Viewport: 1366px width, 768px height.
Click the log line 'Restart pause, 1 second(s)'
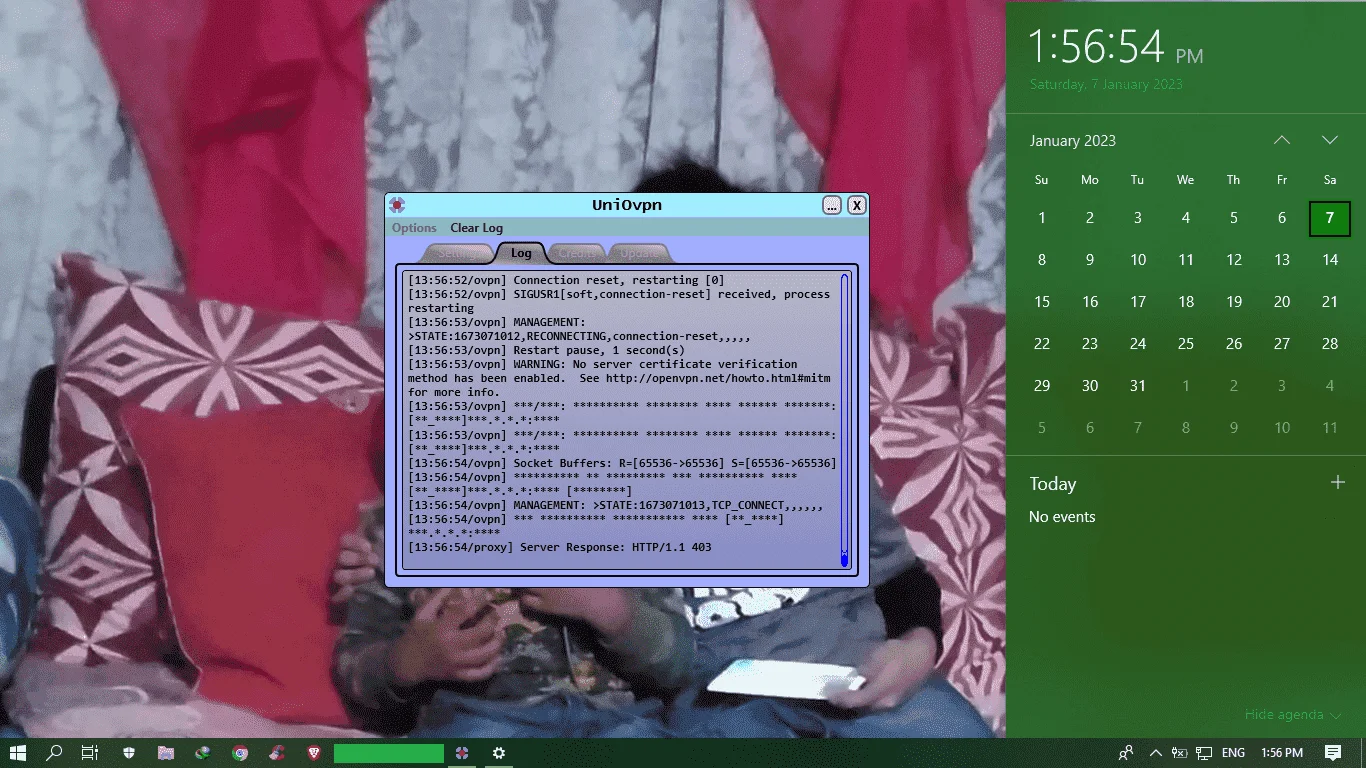point(546,350)
